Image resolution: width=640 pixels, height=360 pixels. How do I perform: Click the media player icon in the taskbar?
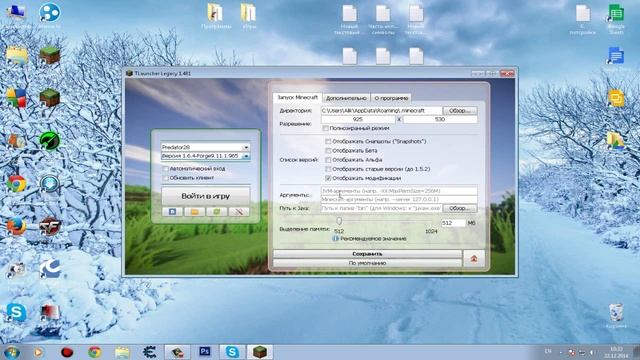tap(39, 351)
